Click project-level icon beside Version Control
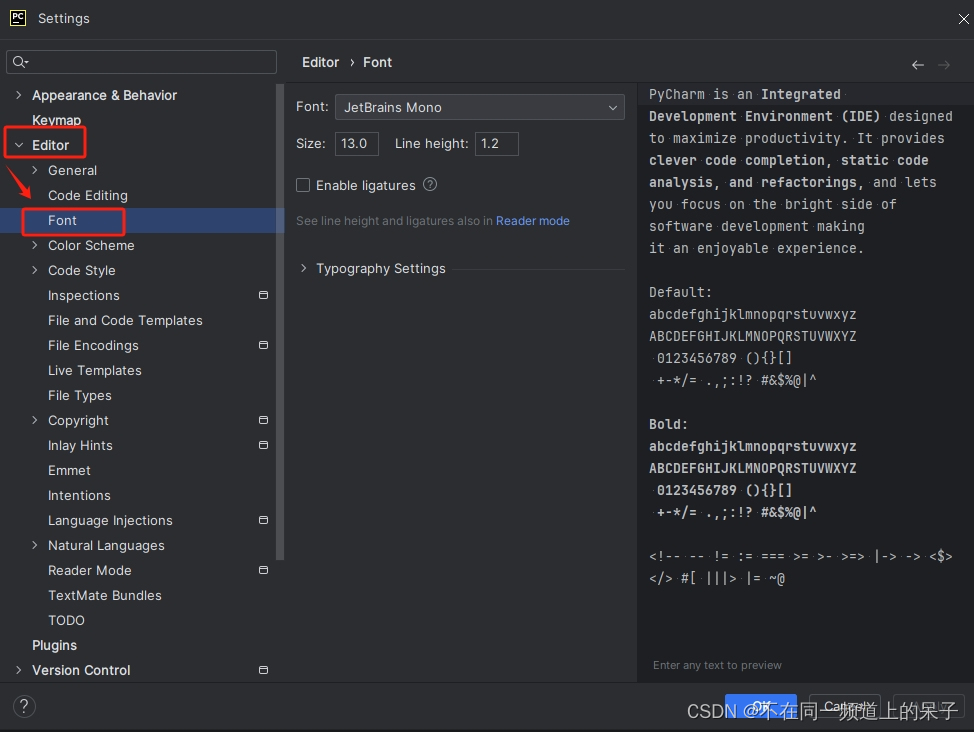The height and width of the screenshot is (732, 974). pyautogui.click(x=263, y=670)
